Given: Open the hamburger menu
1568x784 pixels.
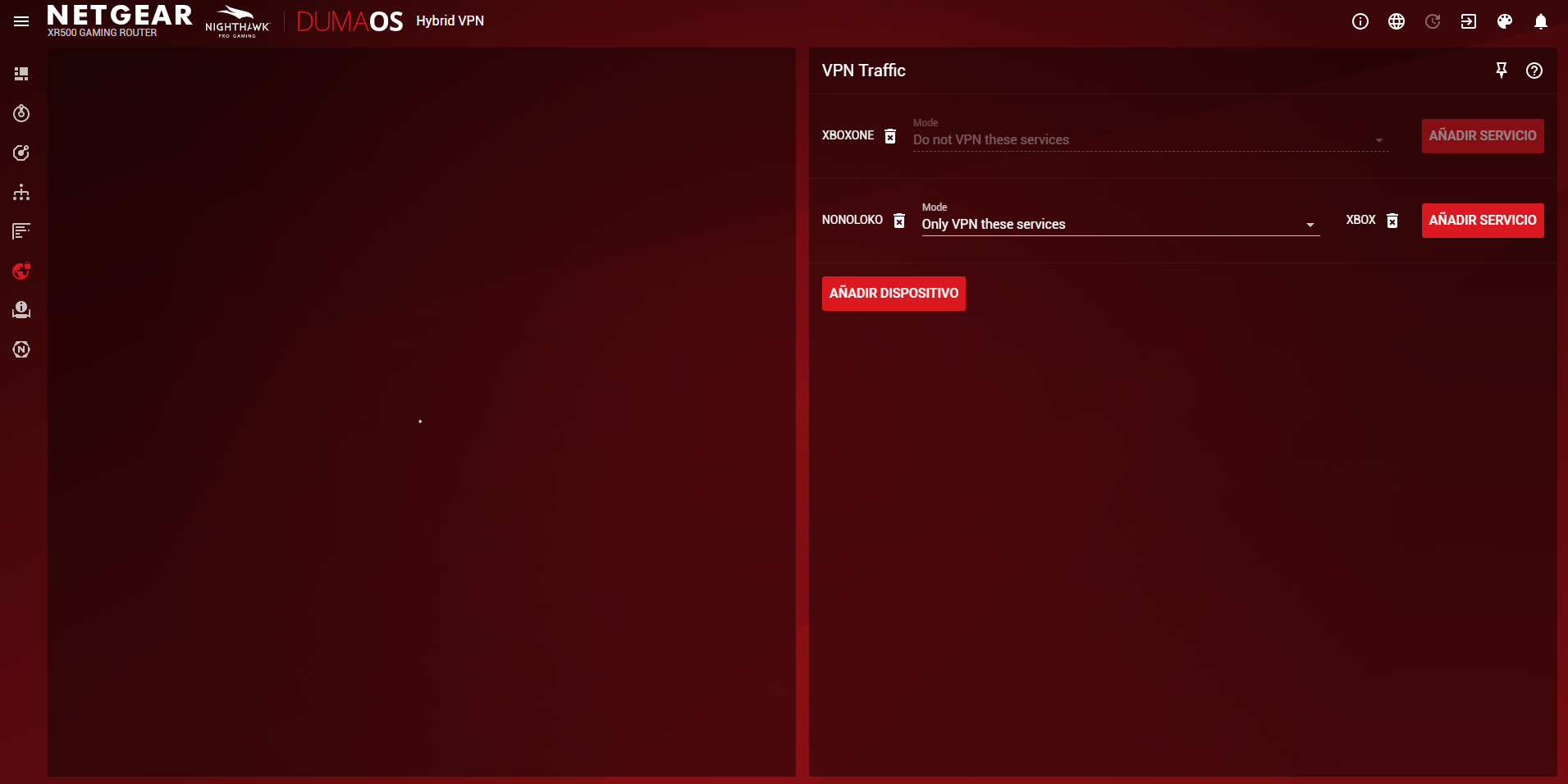Looking at the screenshot, I should click(x=21, y=21).
